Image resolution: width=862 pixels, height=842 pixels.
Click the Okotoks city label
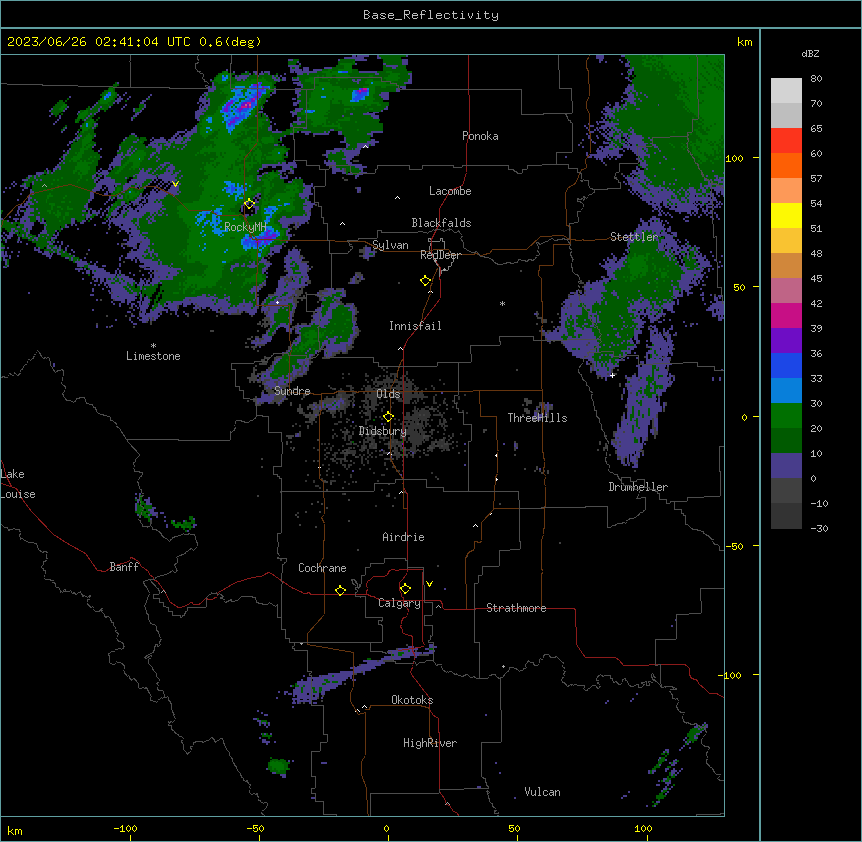point(412,700)
